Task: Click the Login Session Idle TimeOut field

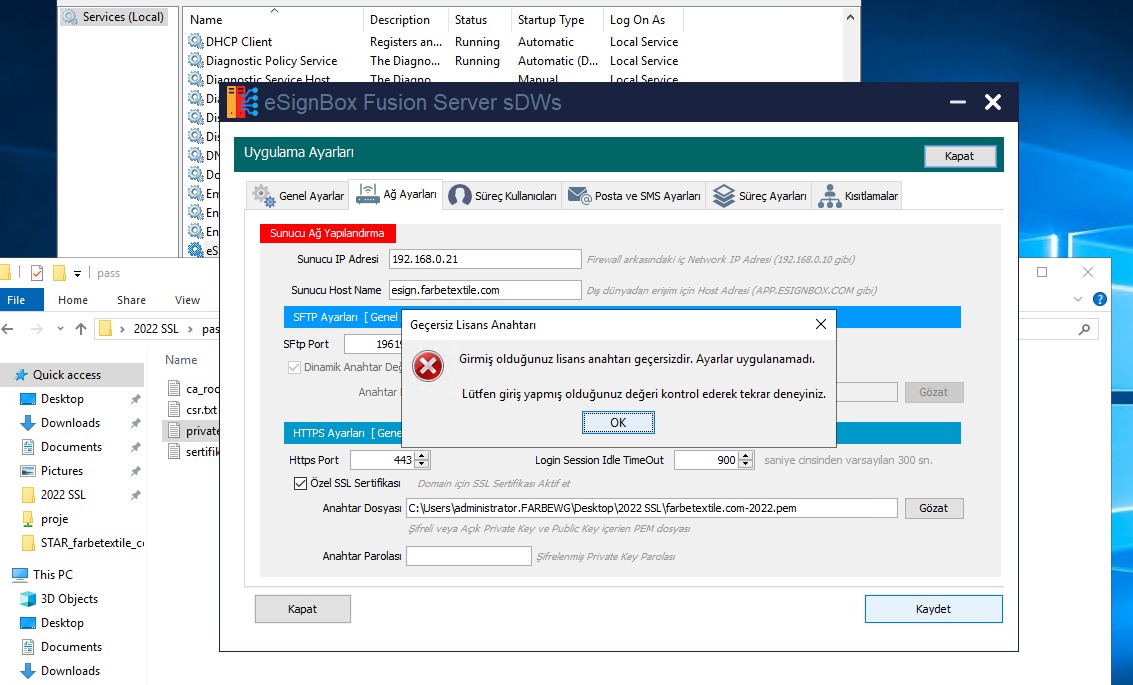Action: click(707, 460)
